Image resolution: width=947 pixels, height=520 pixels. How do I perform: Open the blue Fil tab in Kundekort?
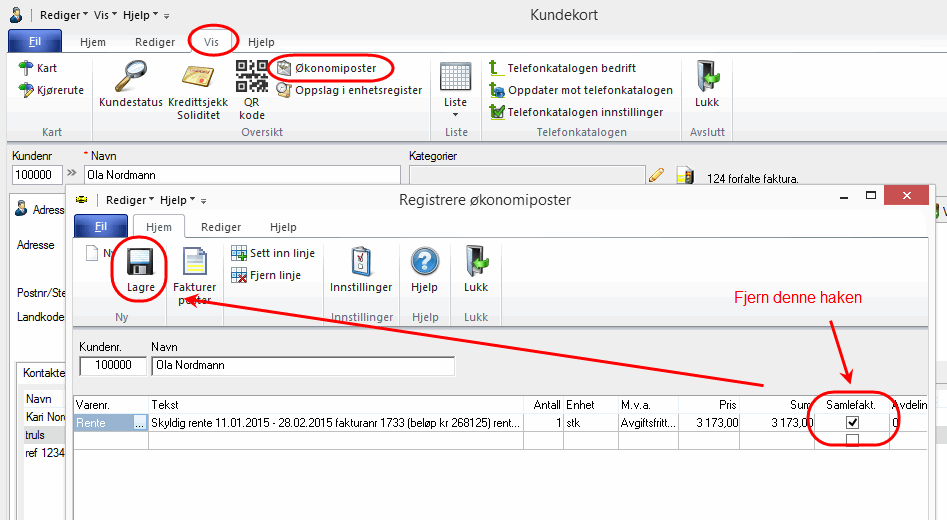pyautogui.click(x=34, y=42)
